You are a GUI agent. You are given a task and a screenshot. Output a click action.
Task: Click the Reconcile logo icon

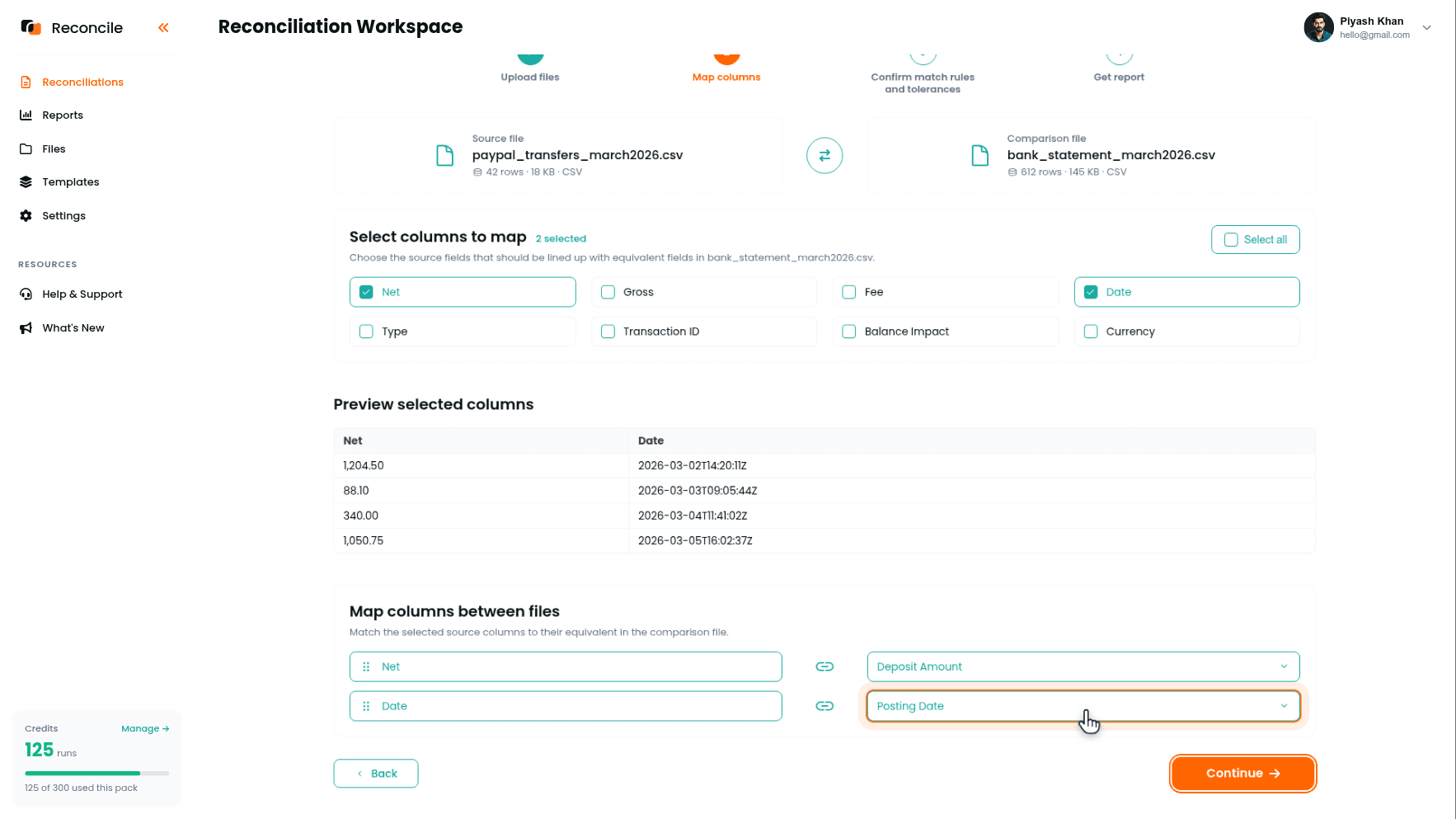tap(31, 27)
